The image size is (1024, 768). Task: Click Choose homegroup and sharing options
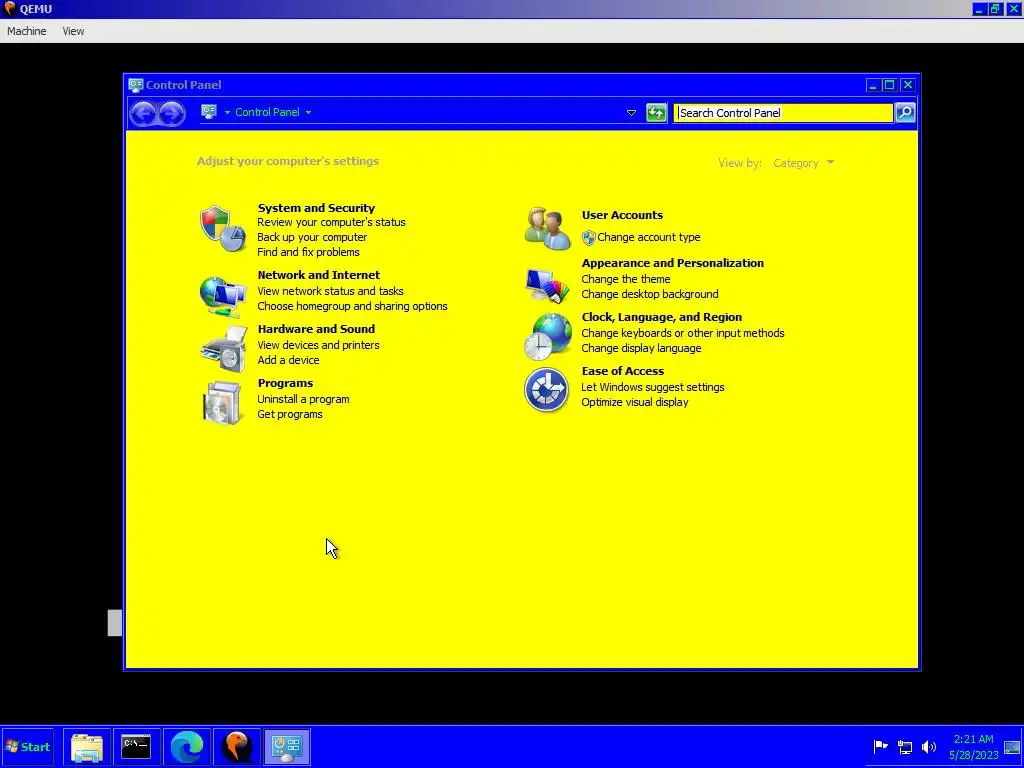[352, 306]
